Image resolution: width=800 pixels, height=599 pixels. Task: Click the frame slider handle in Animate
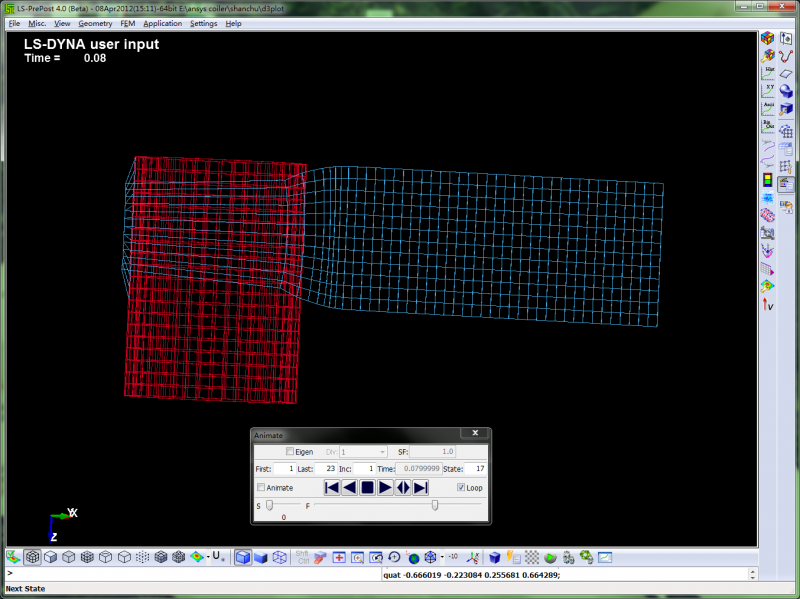point(434,506)
